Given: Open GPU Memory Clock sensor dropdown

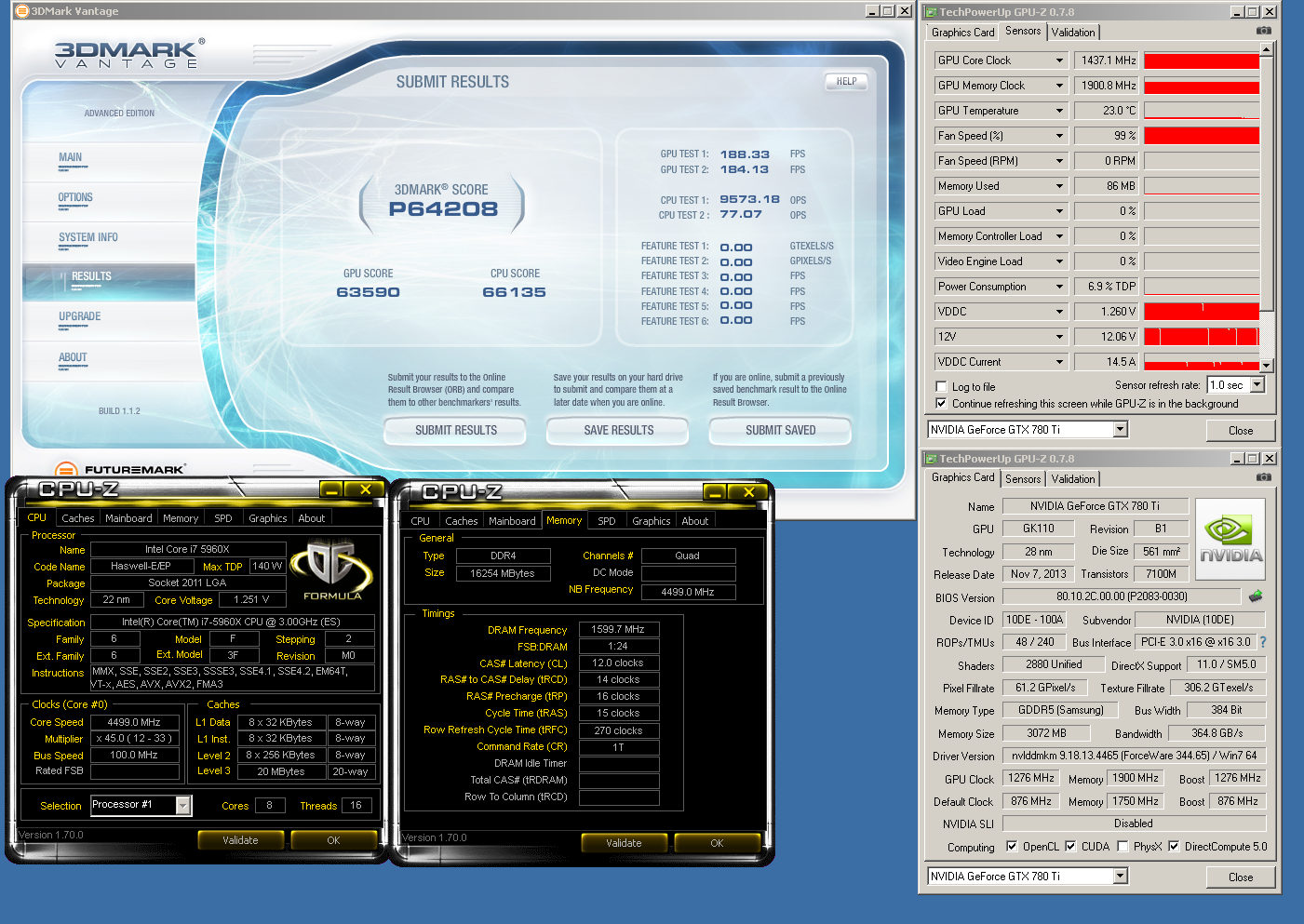Looking at the screenshot, I should (x=1059, y=86).
